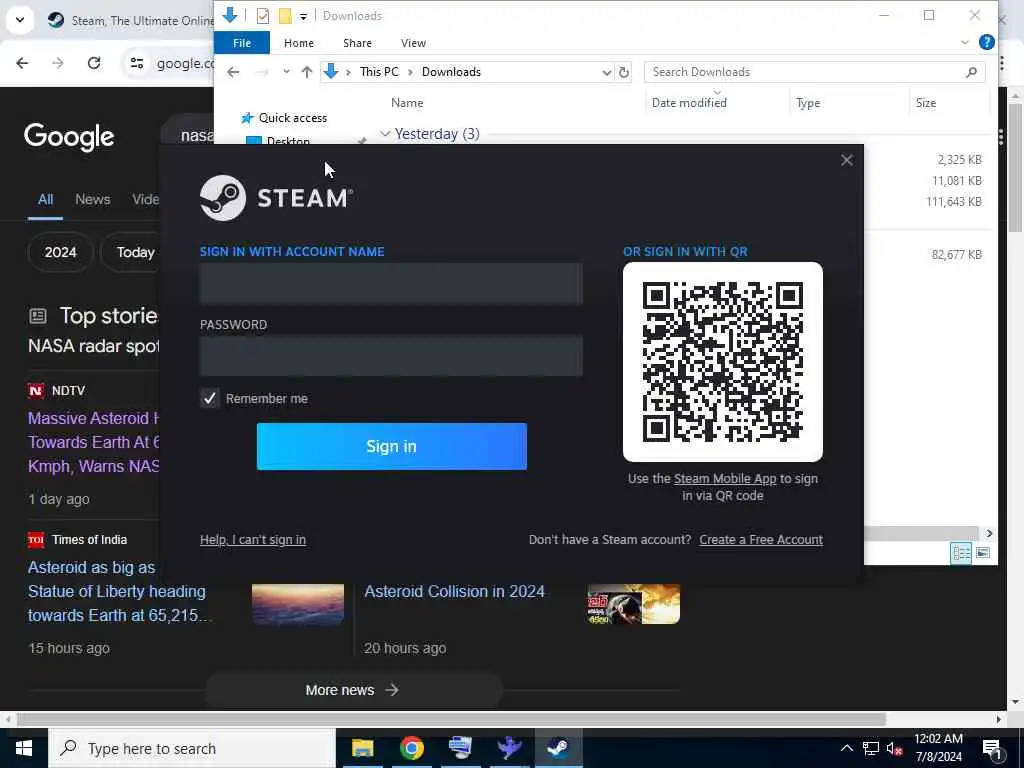
Task: Open the Statue of Liberty asteroid story
Action: coord(120,591)
